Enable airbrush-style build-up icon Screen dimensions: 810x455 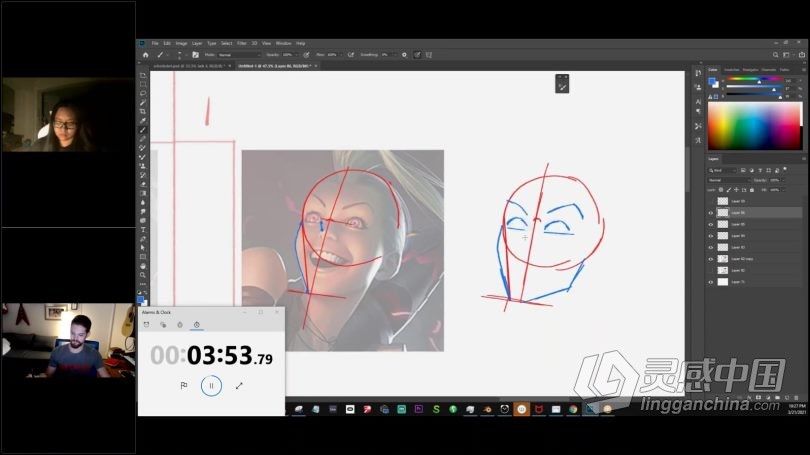tap(351, 55)
